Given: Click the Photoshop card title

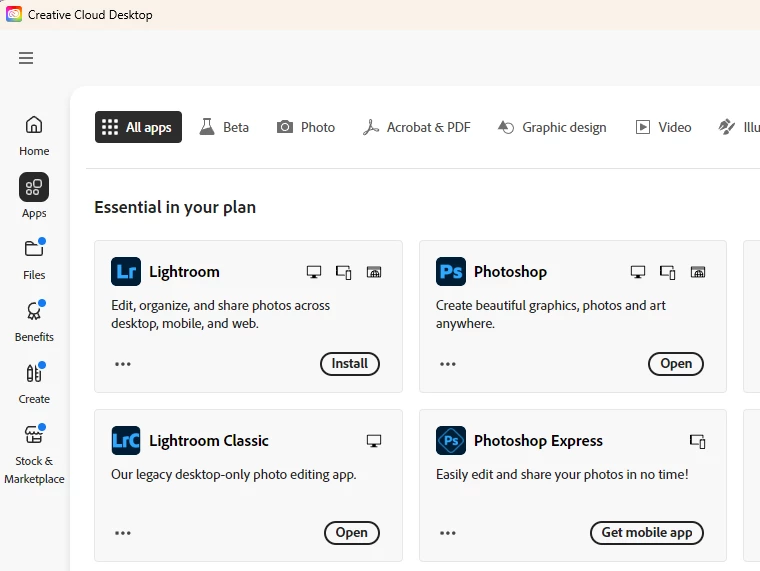Looking at the screenshot, I should pyautogui.click(x=510, y=272).
